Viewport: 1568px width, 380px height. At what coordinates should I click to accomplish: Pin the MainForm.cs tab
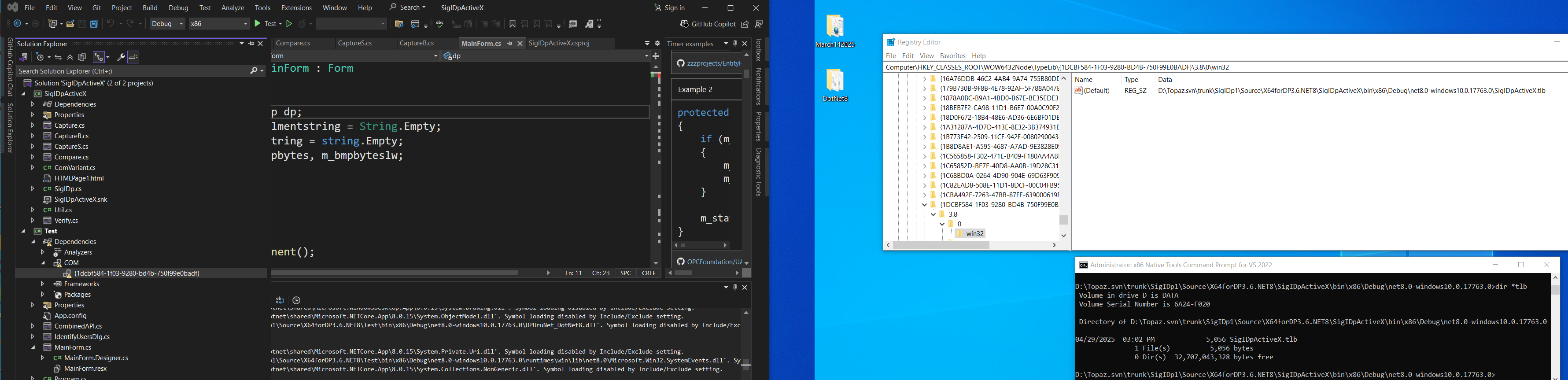[510, 44]
